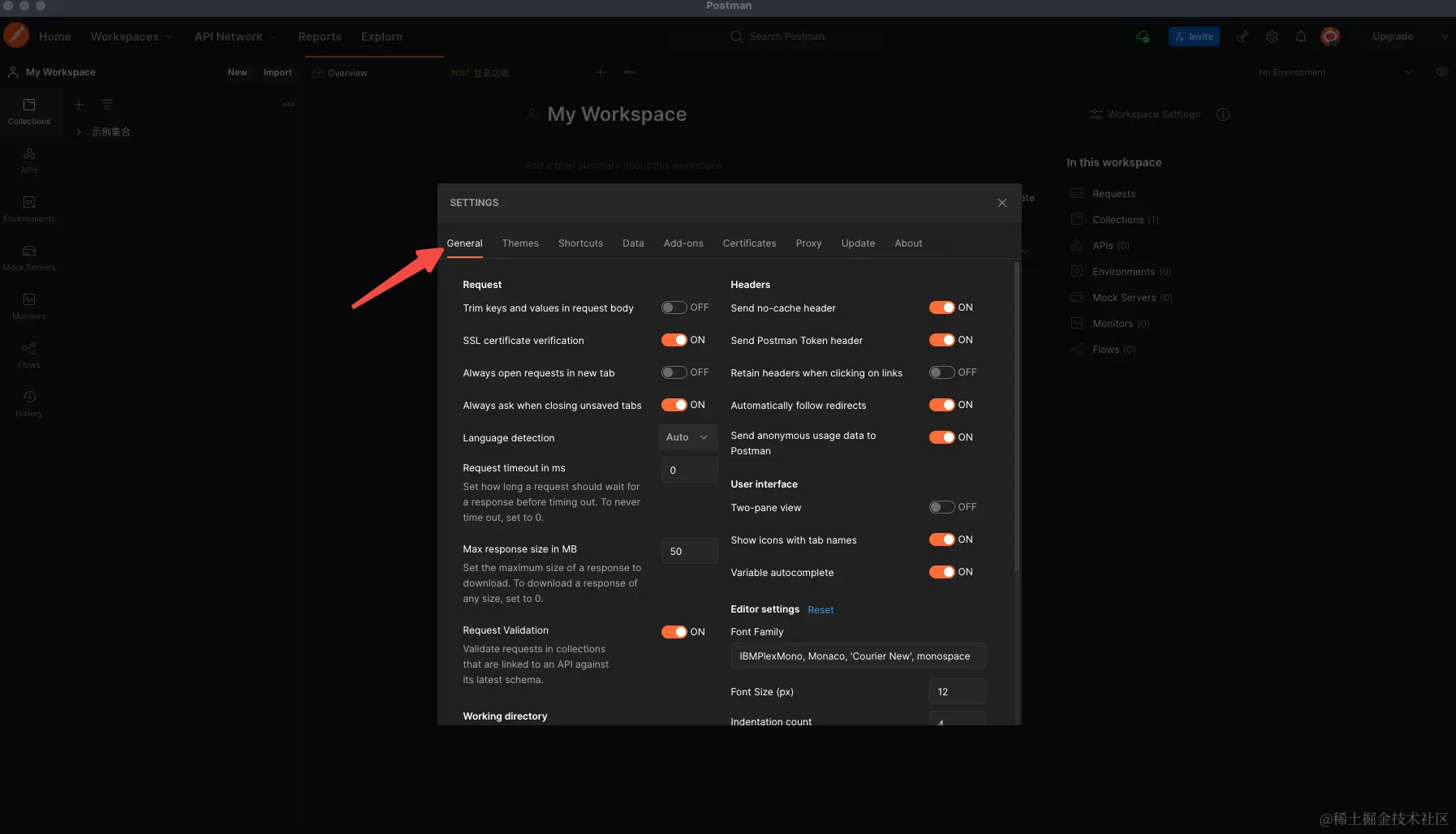Toggle Send anonymous usage data to Postman
Viewport: 1456px width, 834px height.
[x=941, y=437]
